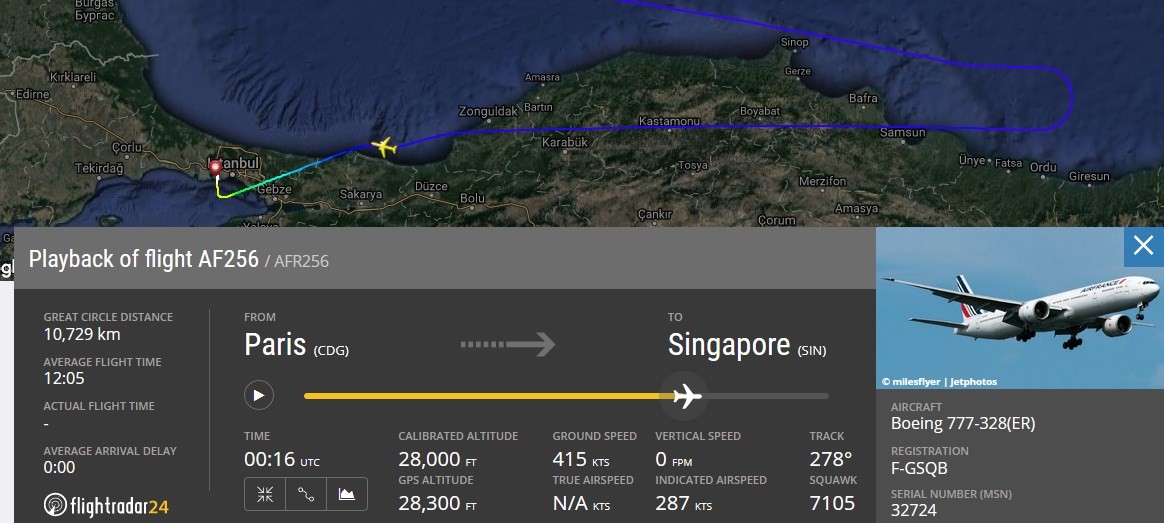Open the altitude graph chart icon
The width and height of the screenshot is (1164, 523).
click(x=347, y=494)
